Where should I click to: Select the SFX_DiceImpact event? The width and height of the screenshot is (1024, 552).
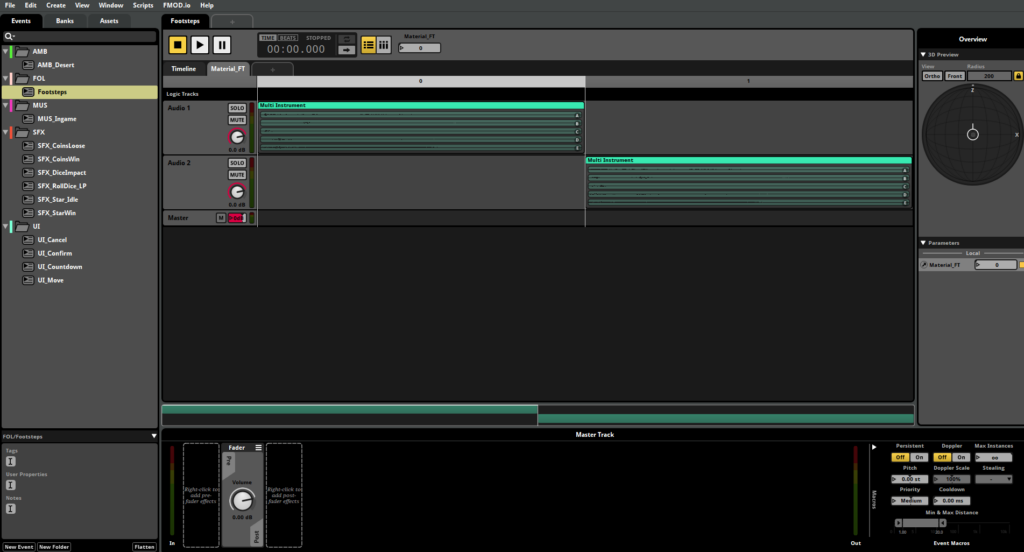(61, 172)
